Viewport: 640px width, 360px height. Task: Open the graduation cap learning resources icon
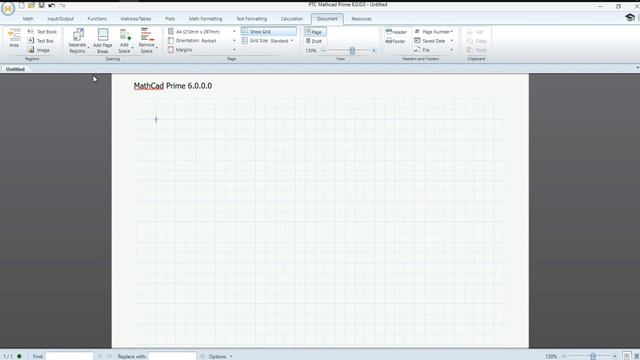pos(630,17)
